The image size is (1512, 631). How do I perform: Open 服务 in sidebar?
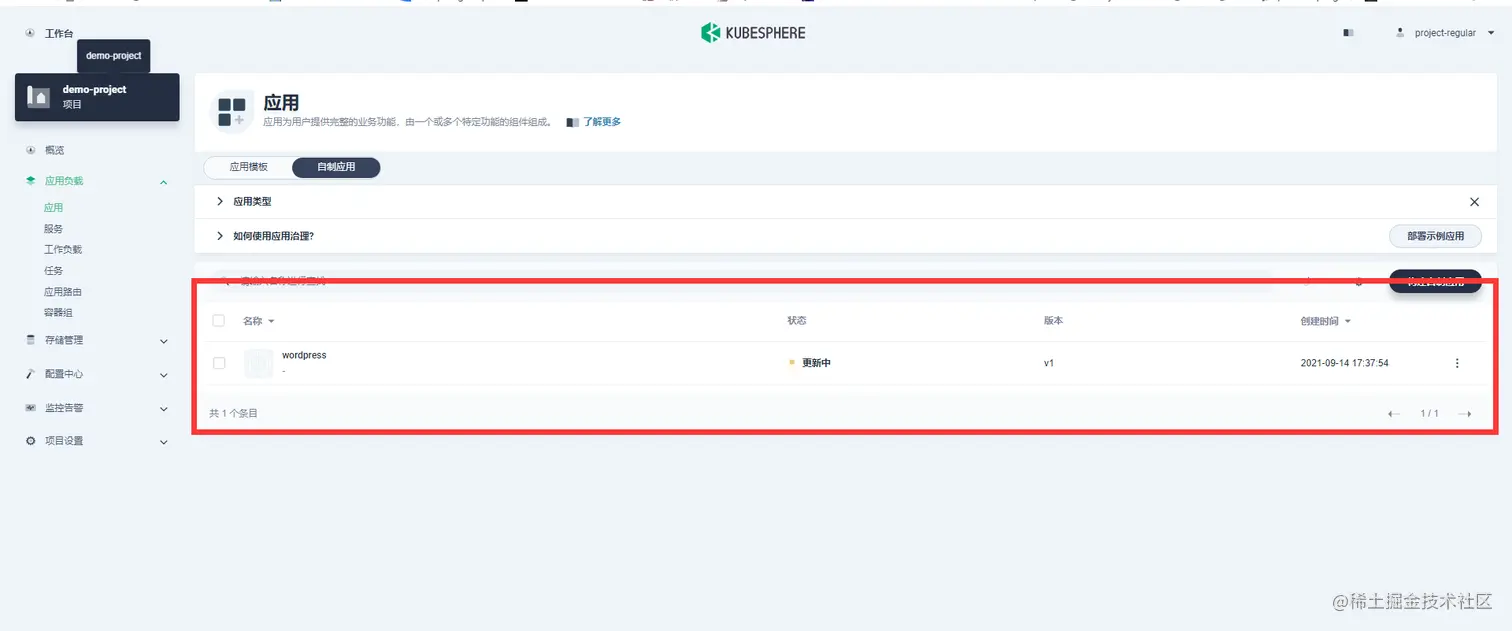[53, 229]
